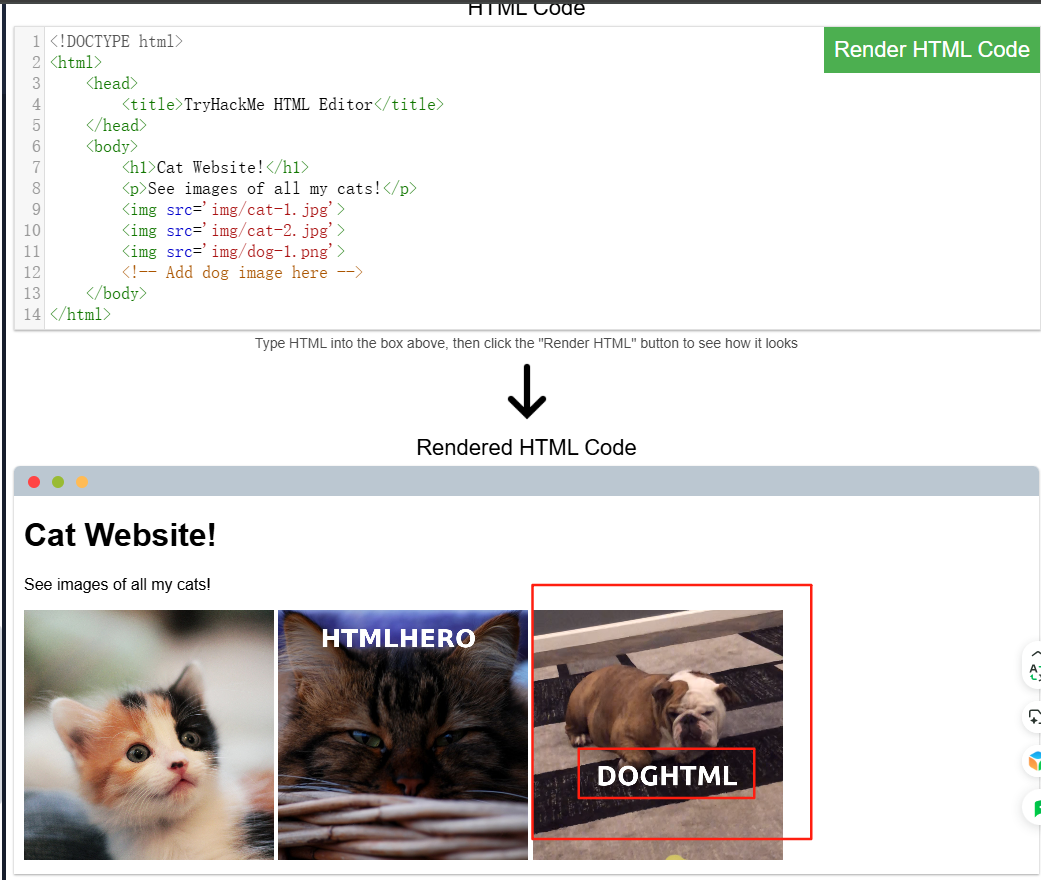
Task: Click the closing </body> tag in the code
Action: [x=116, y=294]
